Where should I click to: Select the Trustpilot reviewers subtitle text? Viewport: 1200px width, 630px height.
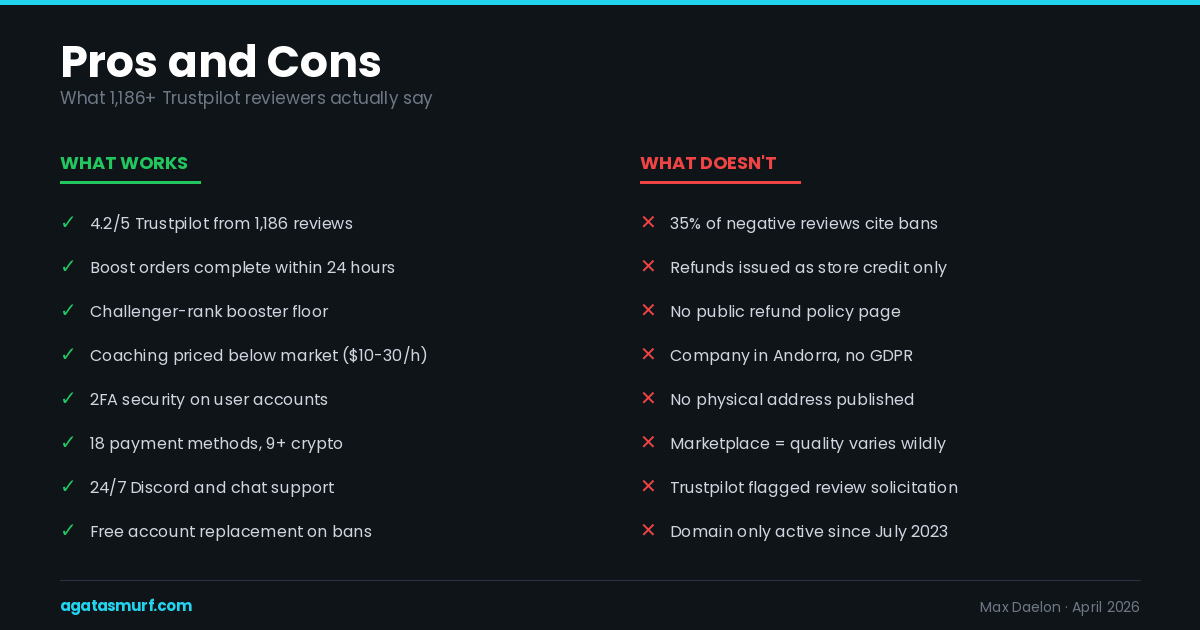(246, 98)
